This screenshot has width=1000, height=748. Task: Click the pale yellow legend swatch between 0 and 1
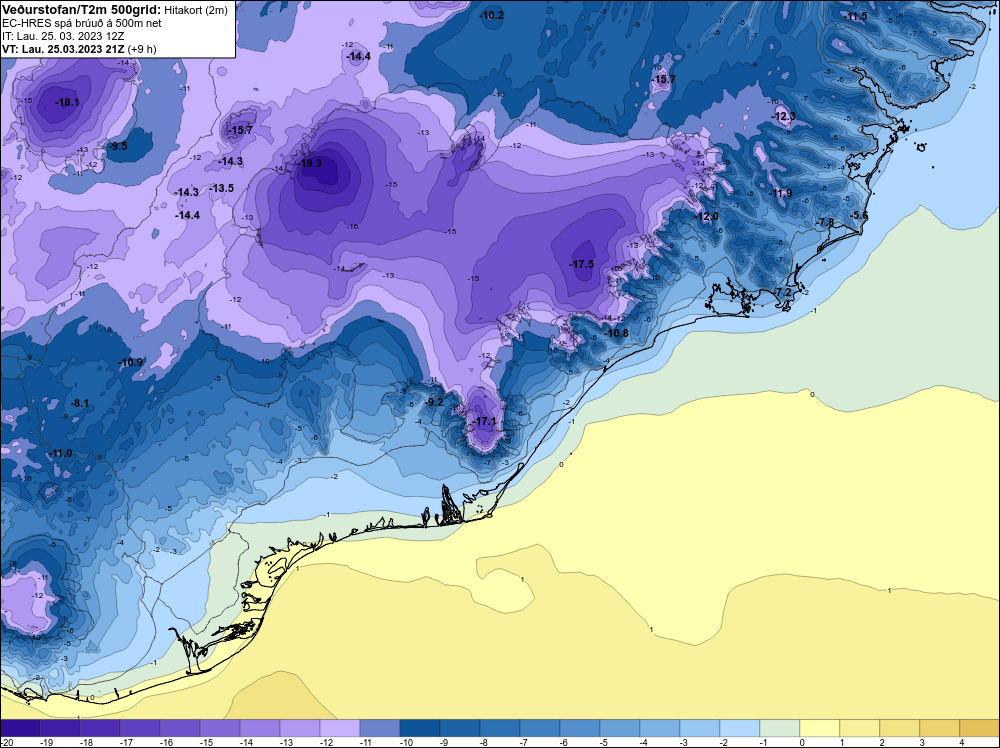[x=820, y=728]
